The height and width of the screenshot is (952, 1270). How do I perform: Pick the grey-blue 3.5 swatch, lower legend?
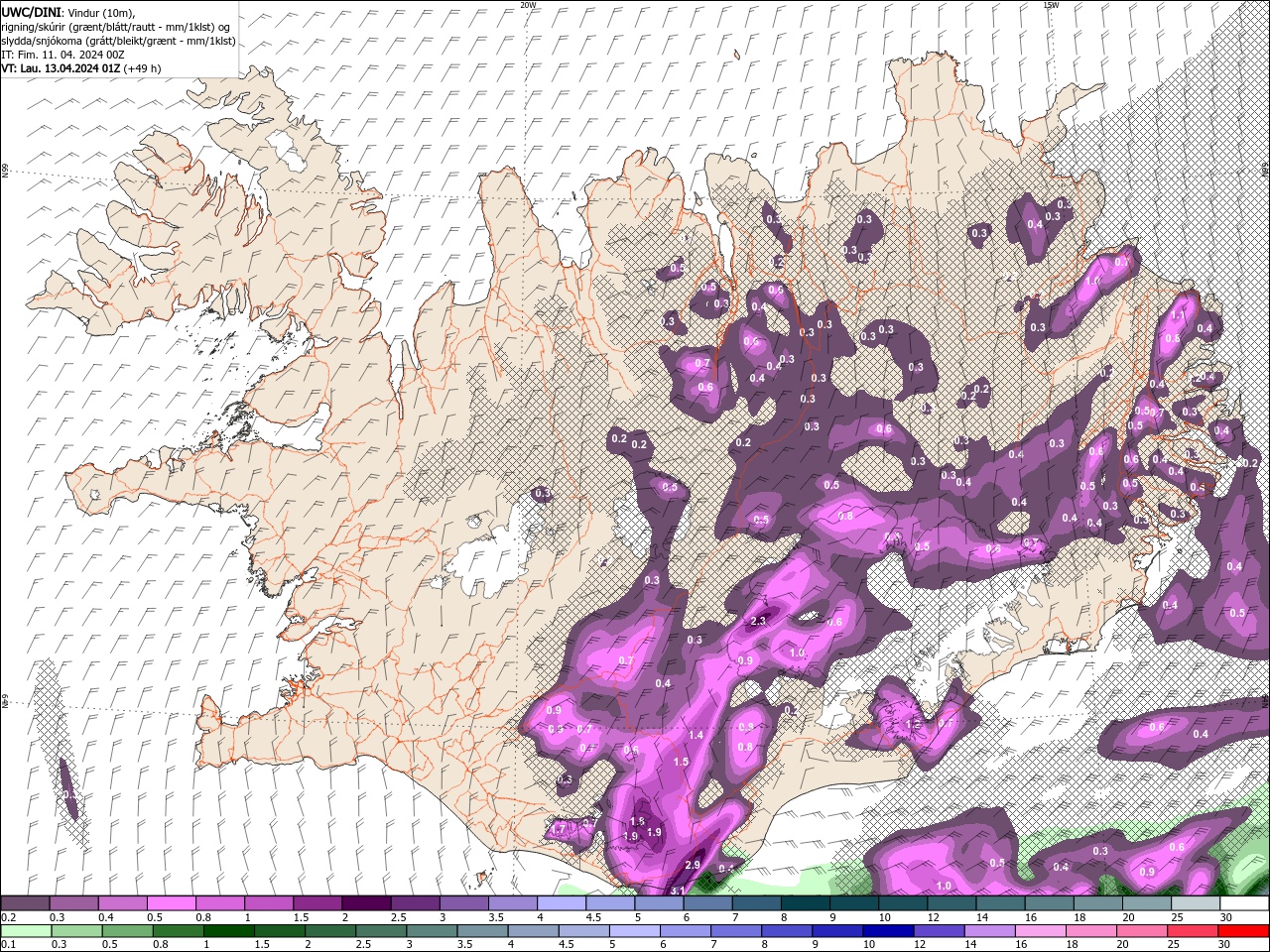(481, 931)
